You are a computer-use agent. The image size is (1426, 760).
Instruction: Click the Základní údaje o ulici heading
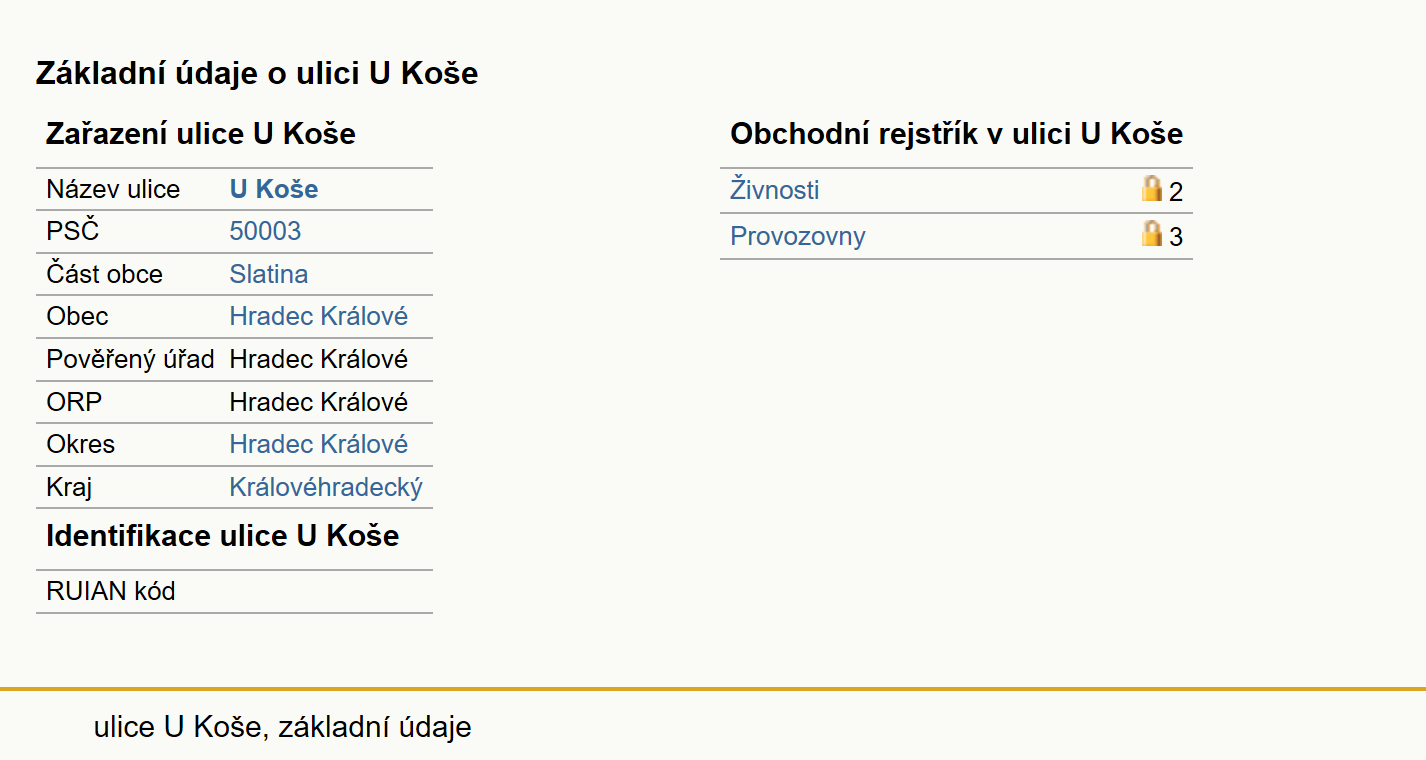[x=257, y=73]
